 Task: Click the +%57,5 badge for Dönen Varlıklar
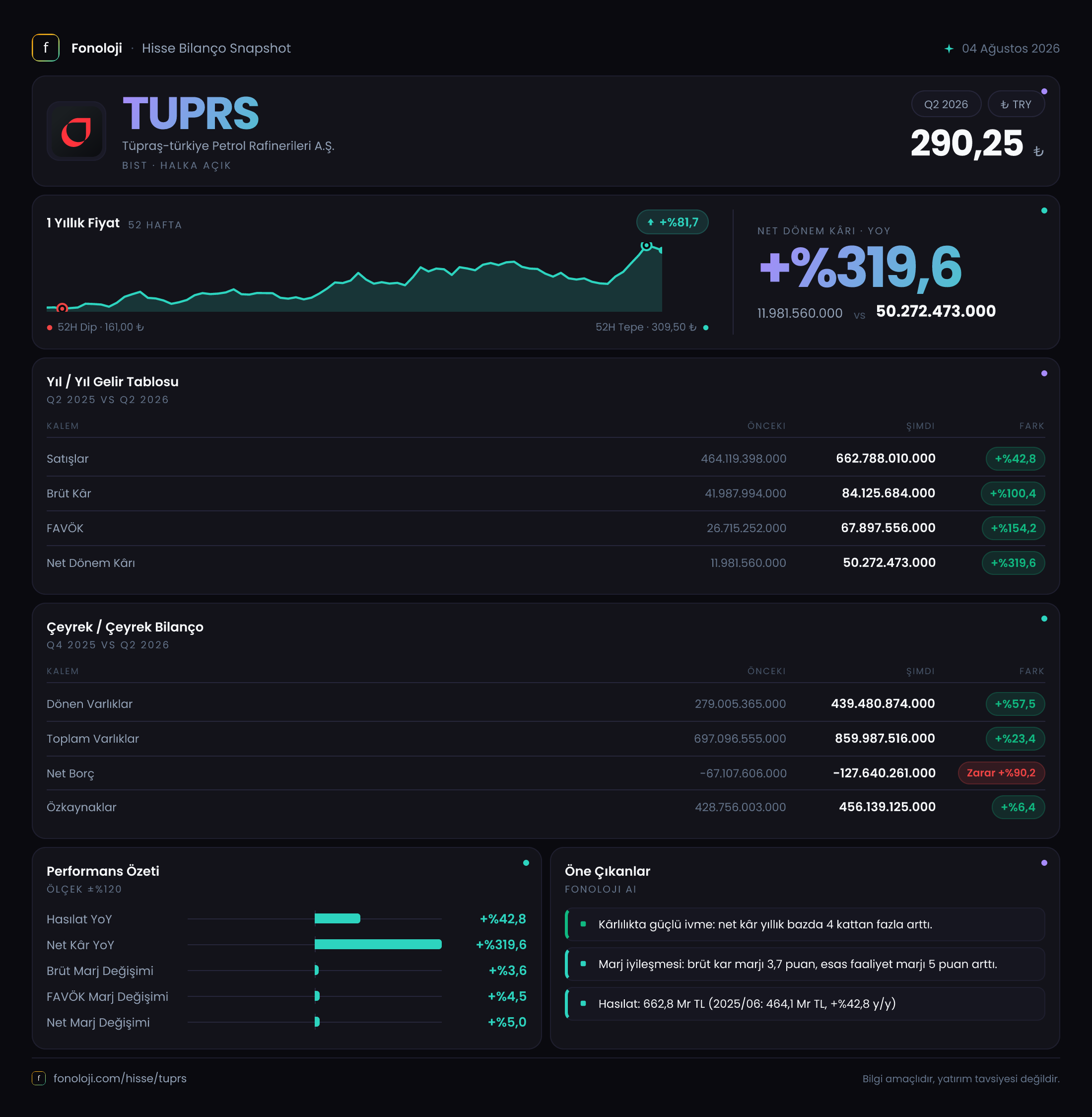pos(1015,704)
